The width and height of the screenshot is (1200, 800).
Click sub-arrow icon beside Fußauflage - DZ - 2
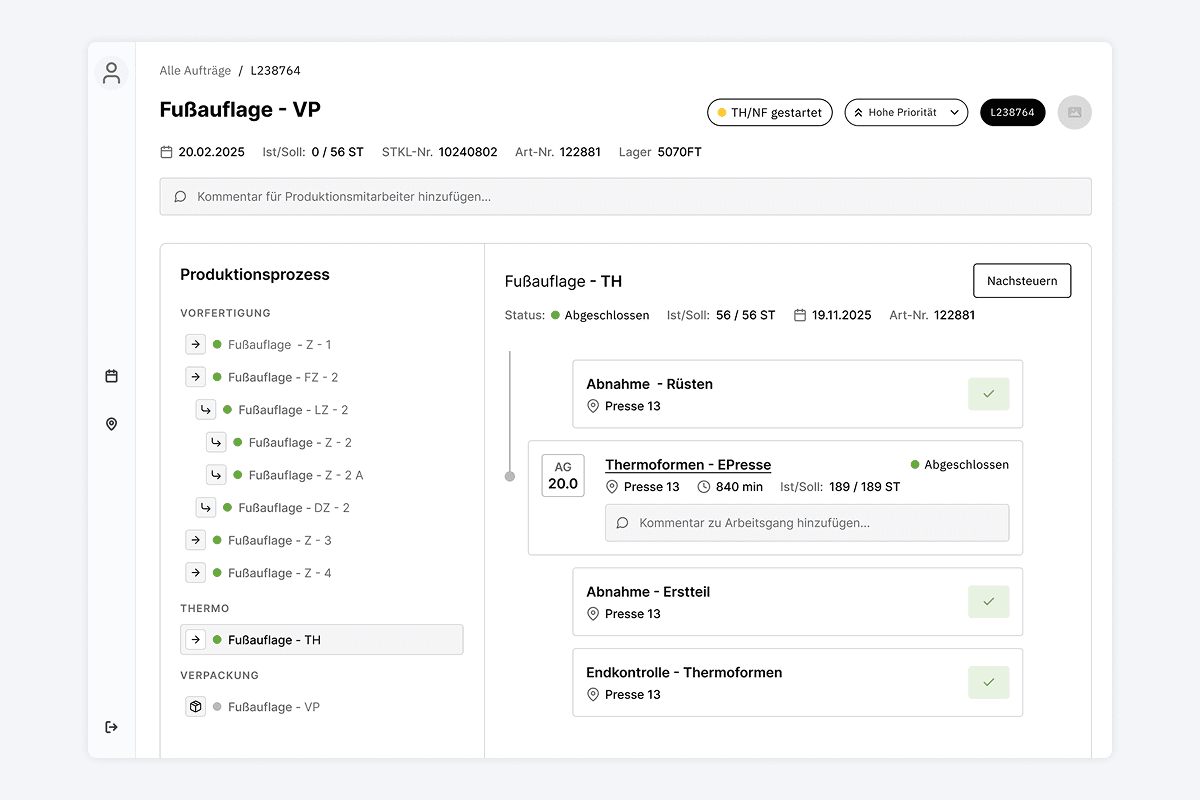click(x=205, y=508)
